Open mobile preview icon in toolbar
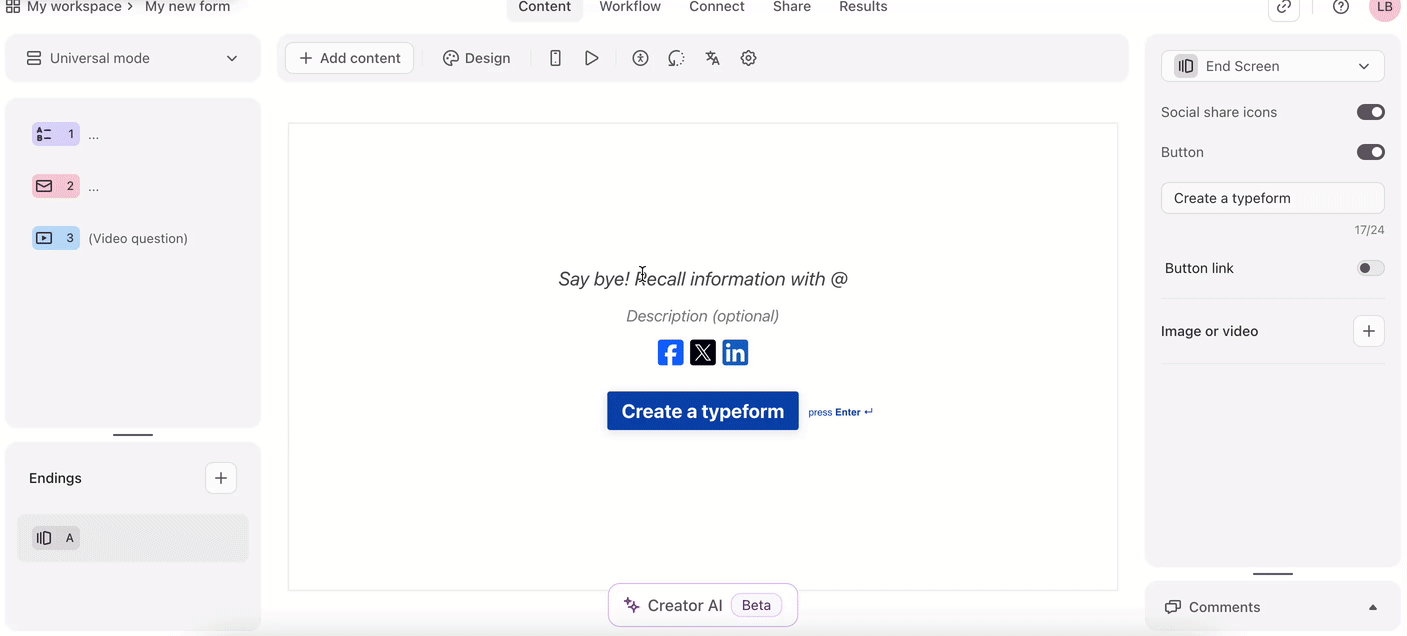The height and width of the screenshot is (636, 1407). pos(555,58)
